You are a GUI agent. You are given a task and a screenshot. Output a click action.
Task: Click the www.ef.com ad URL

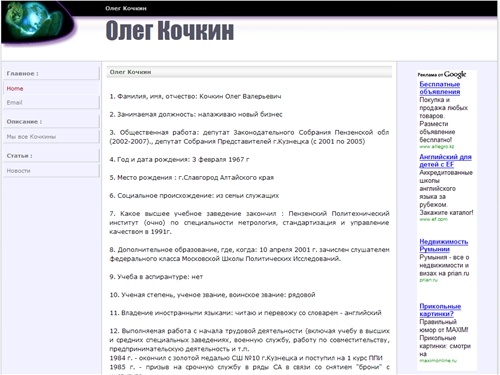point(433,219)
